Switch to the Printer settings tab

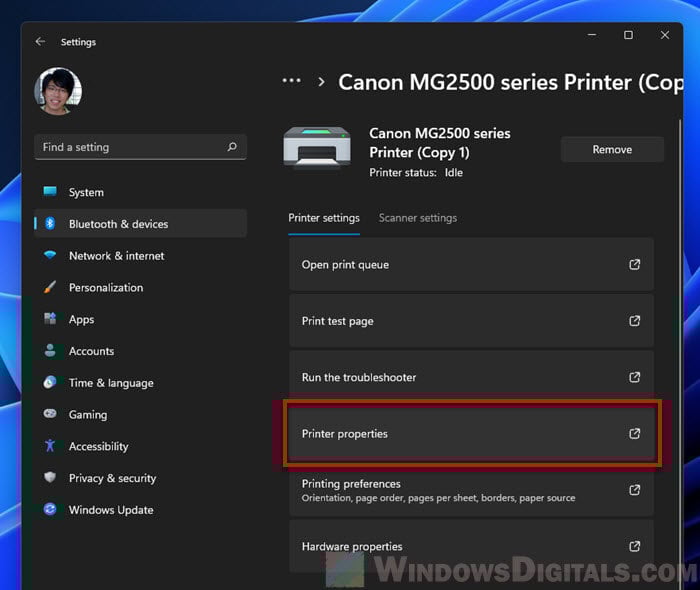click(x=324, y=218)
